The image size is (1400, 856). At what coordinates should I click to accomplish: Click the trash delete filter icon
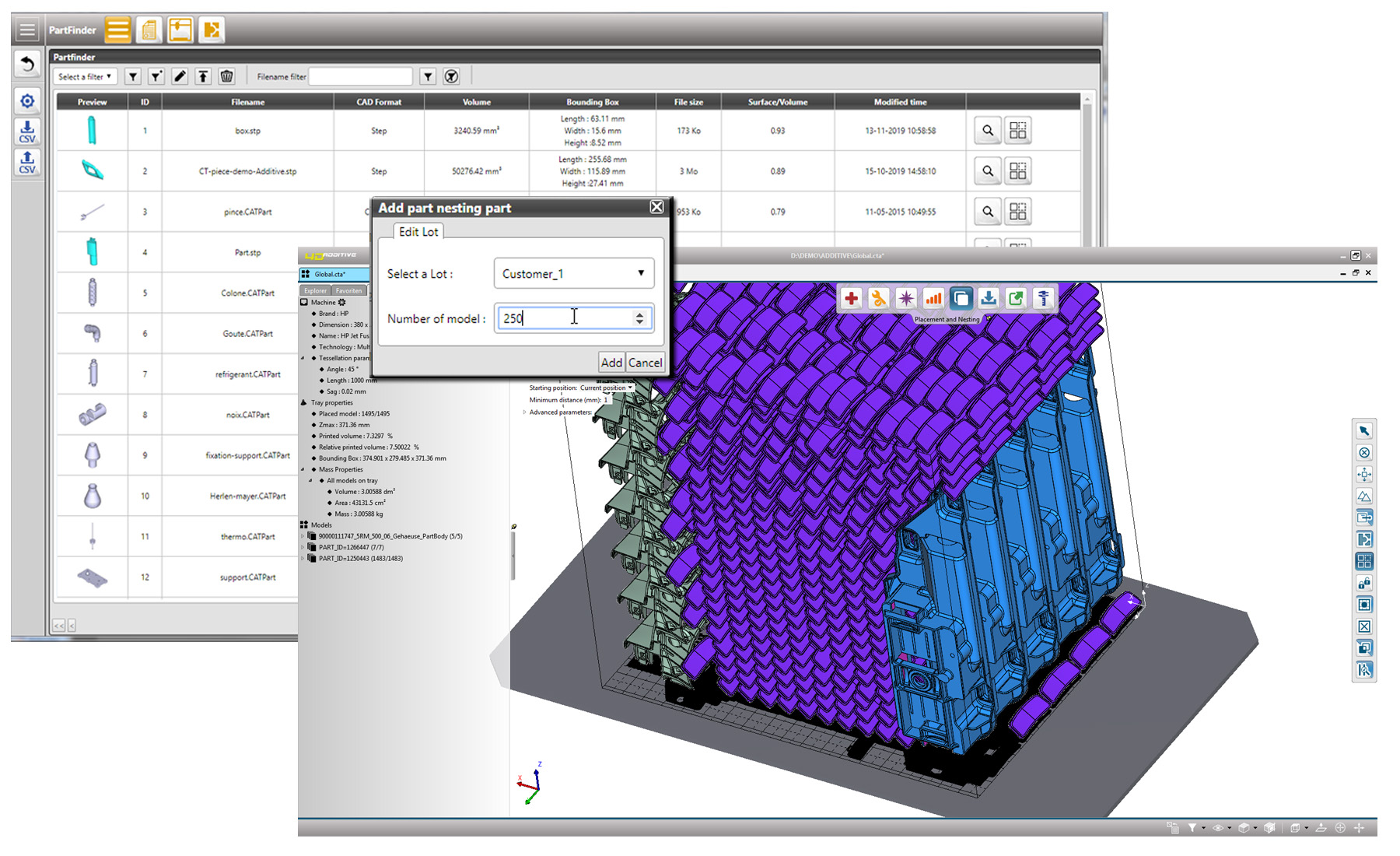pyautogui.click(x=226, y=76)
